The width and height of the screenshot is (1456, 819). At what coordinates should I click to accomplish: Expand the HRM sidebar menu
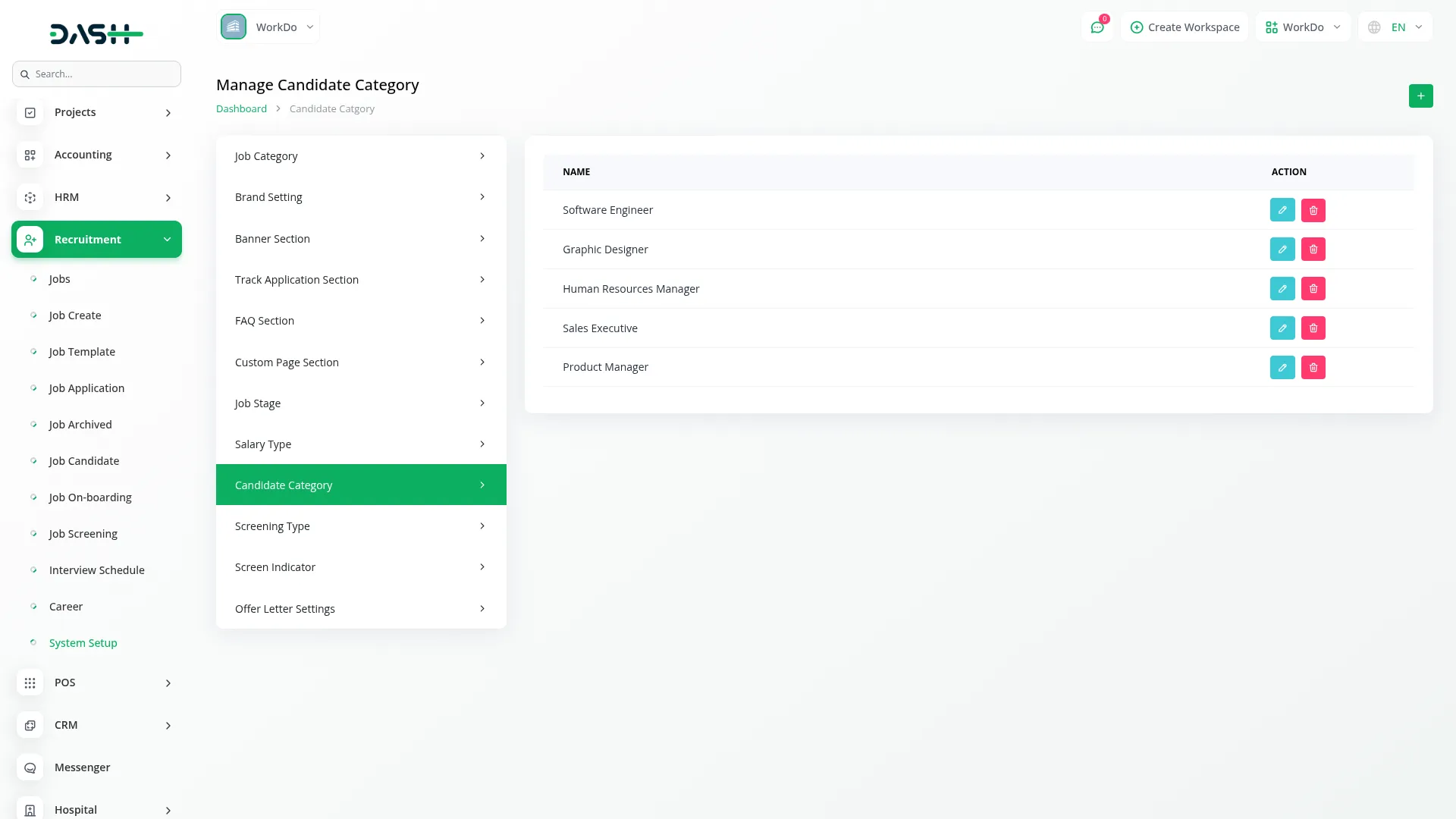coord(96,197)
